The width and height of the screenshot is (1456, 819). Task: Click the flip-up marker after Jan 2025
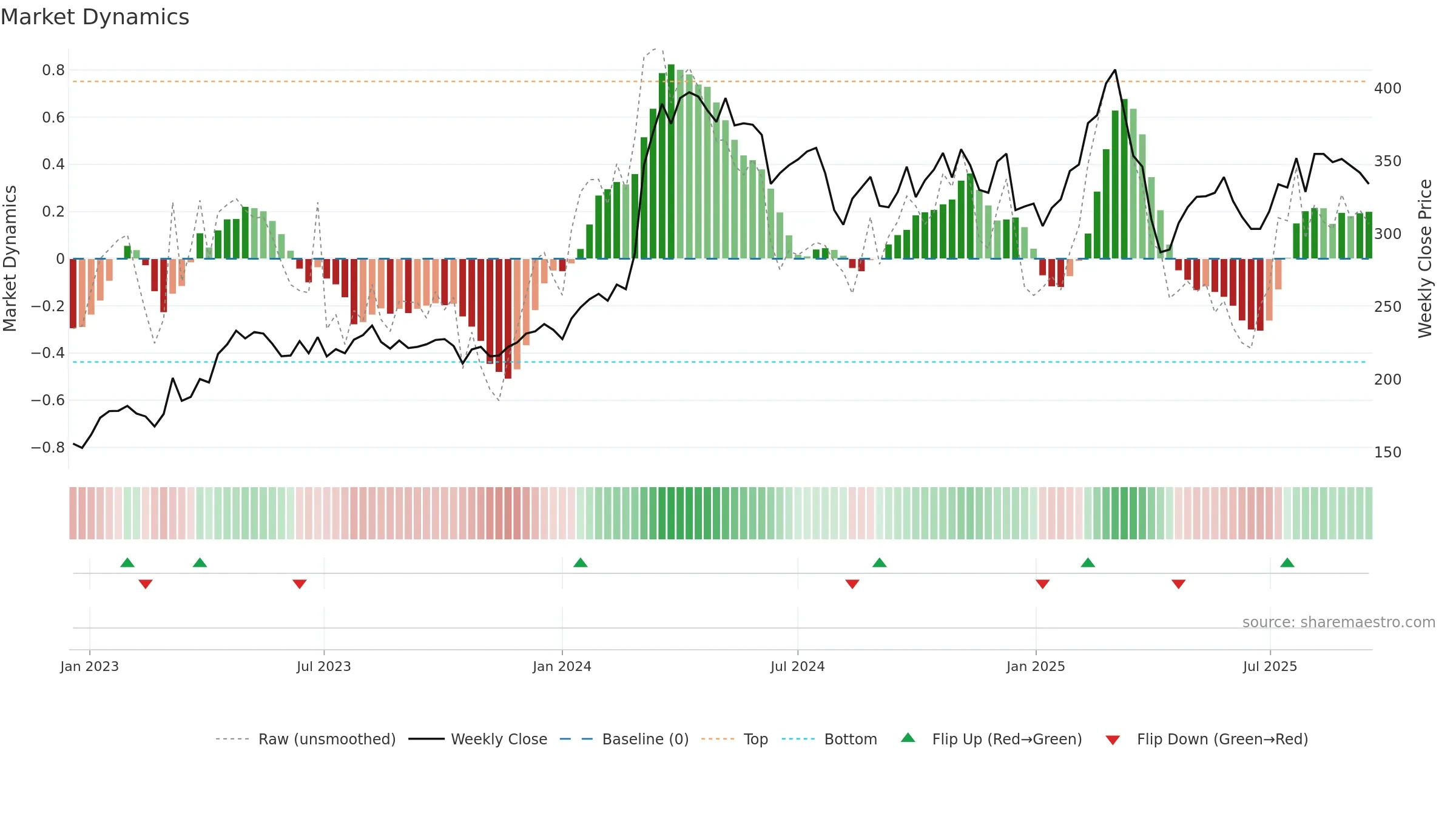[x=1088, y=562]
